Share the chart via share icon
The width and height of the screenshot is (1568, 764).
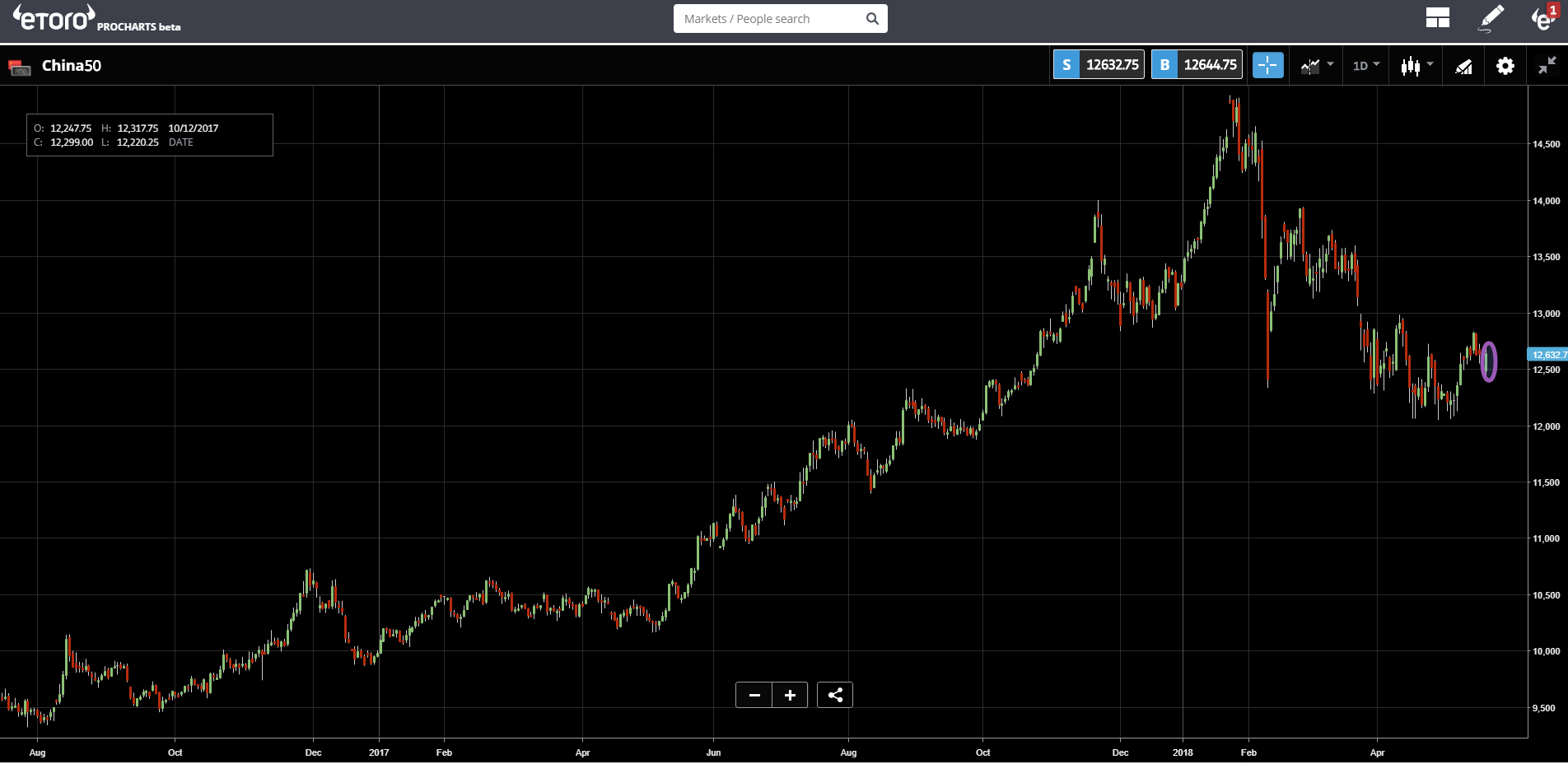click(x=835, y=695)
